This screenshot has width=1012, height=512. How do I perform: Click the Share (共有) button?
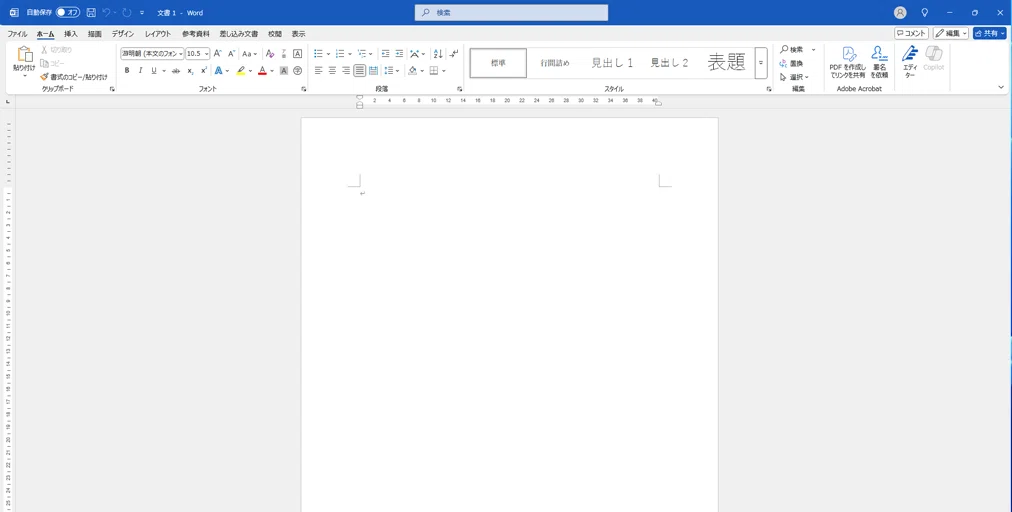pos(989,33)
